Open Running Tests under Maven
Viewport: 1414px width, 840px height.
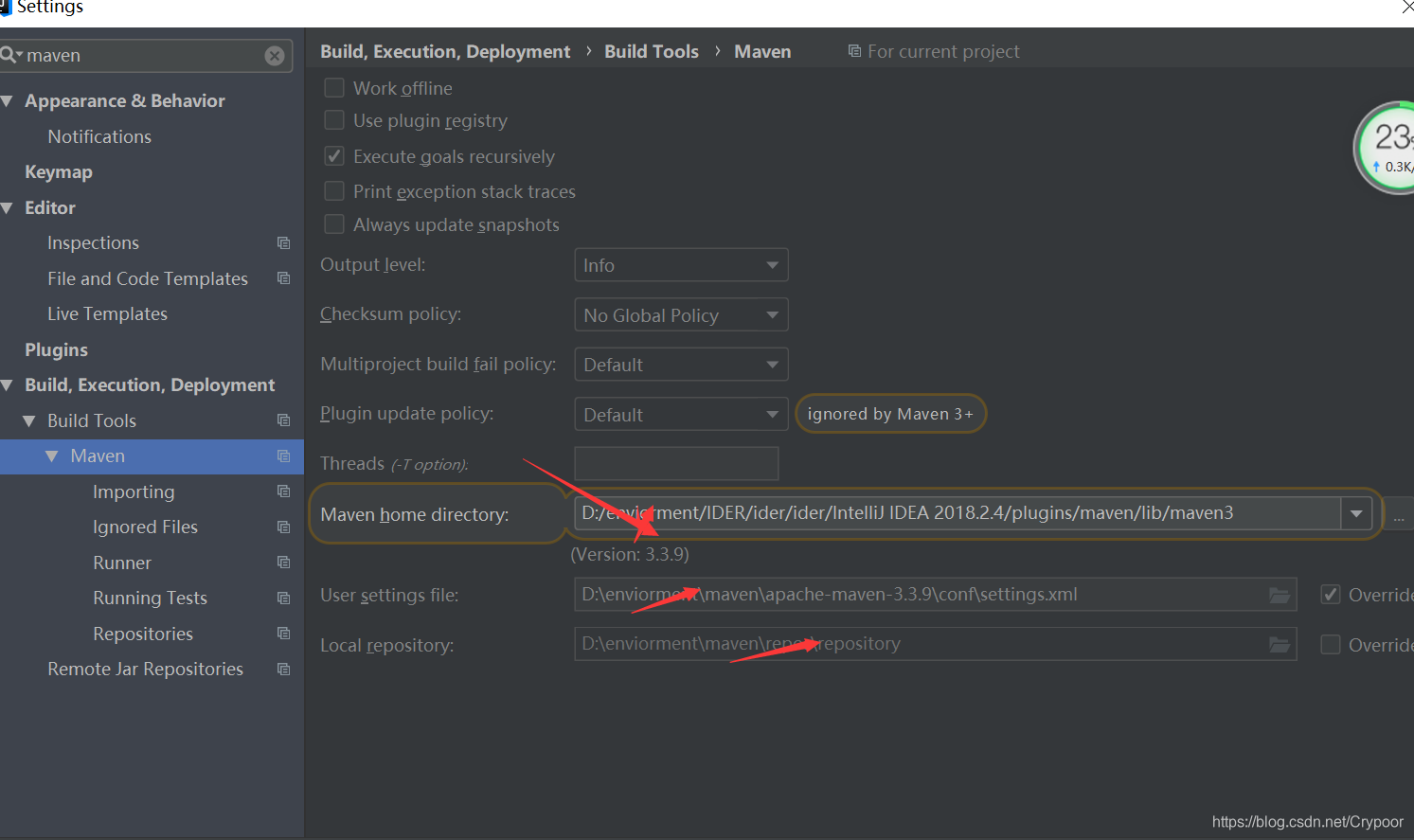pos(150,598)
